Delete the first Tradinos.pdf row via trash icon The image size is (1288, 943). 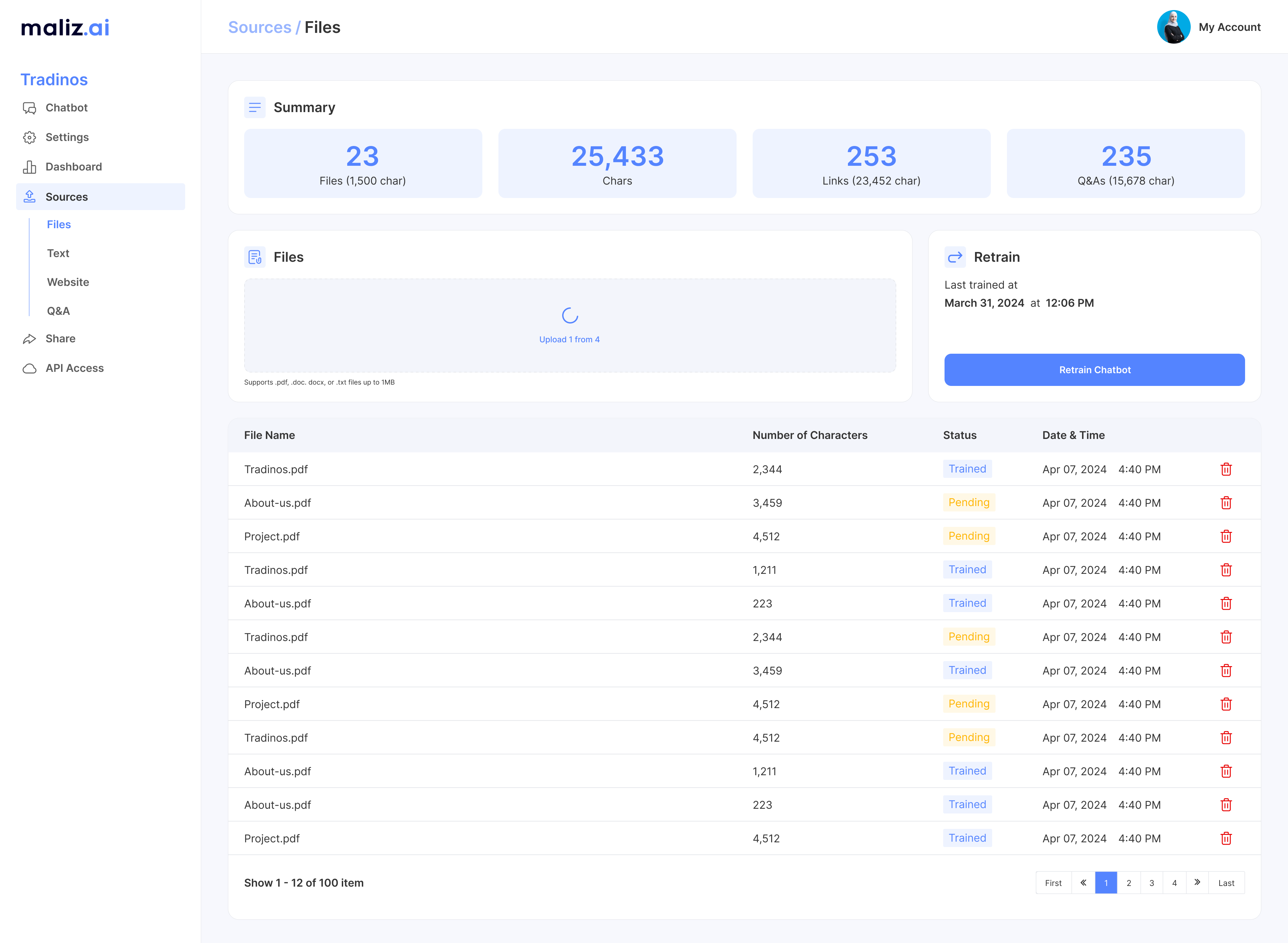point(1226,469)
